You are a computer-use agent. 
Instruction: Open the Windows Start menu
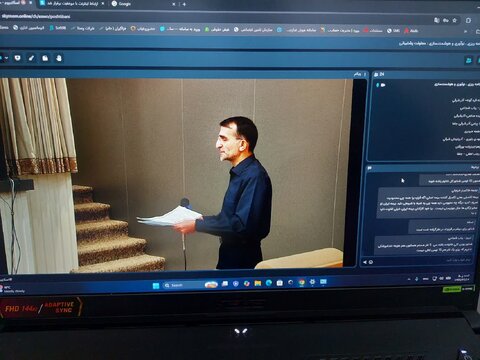(156, 286)
